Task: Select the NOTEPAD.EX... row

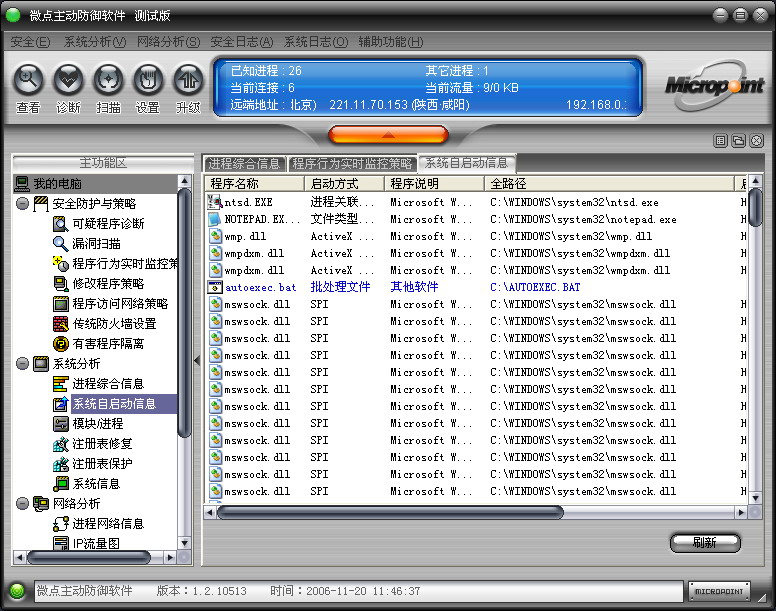Action: (x=475, y=219)
